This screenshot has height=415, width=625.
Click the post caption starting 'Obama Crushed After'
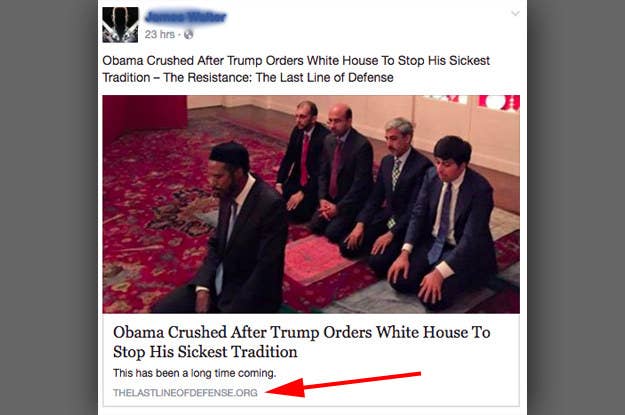click(x=296, y=69)
